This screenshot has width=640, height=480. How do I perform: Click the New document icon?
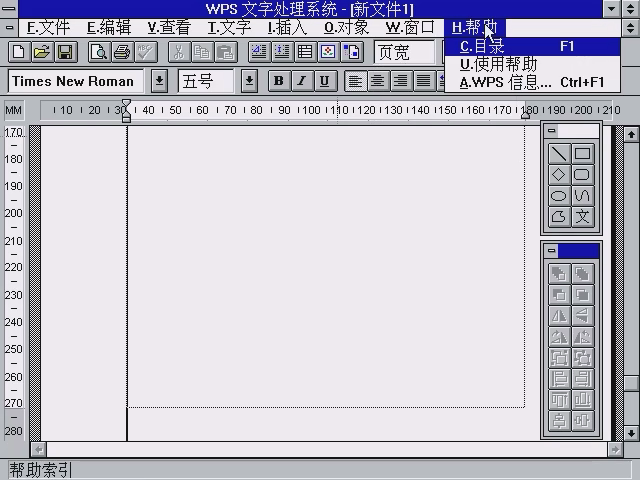[x=19, y=52]
